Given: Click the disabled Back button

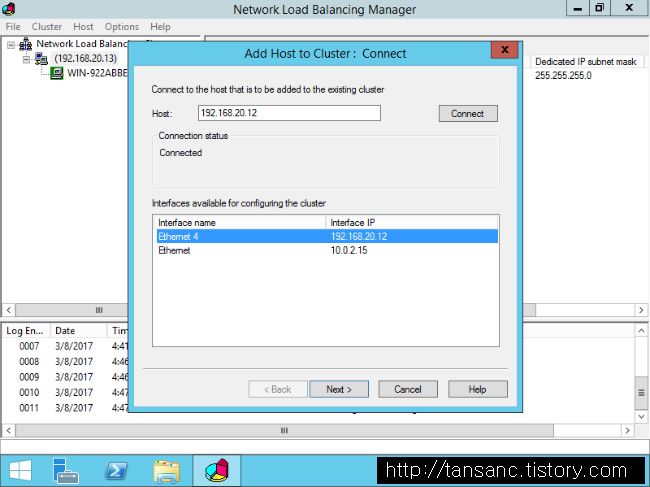Looking at the screenshot, I should tap(278, 389).
